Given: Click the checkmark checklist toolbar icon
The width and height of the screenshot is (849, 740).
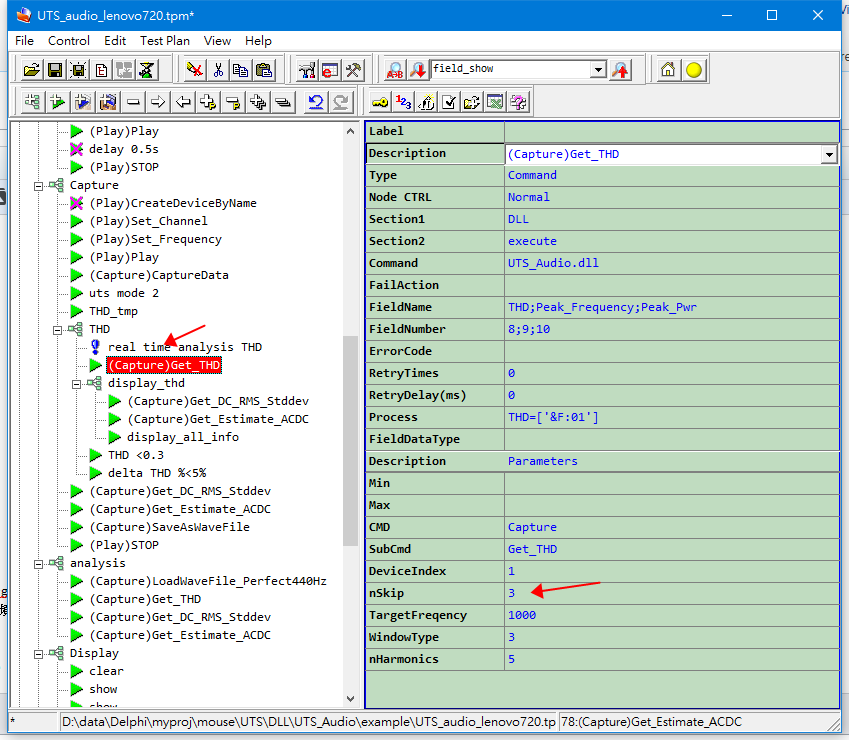Looking at the screenshot, I should pyautogui.click(x=449, y=102).
